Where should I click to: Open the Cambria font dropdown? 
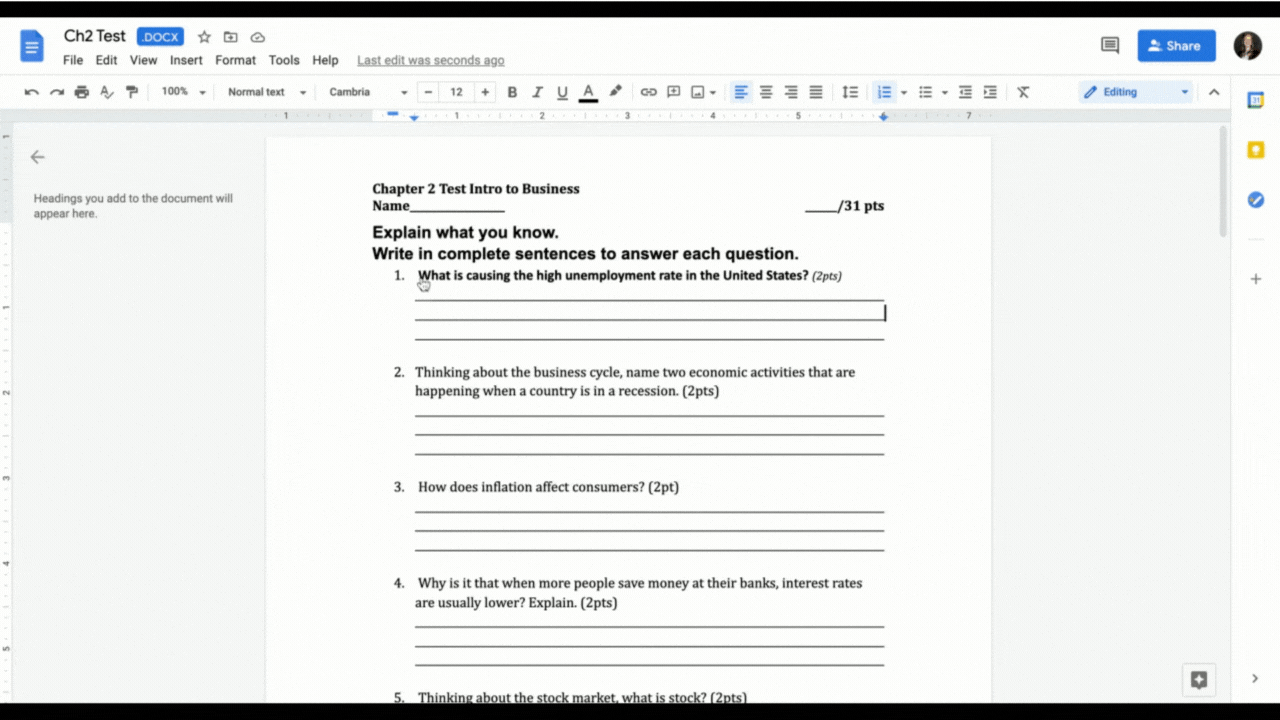pyautogui.click(x=365, y=91)
